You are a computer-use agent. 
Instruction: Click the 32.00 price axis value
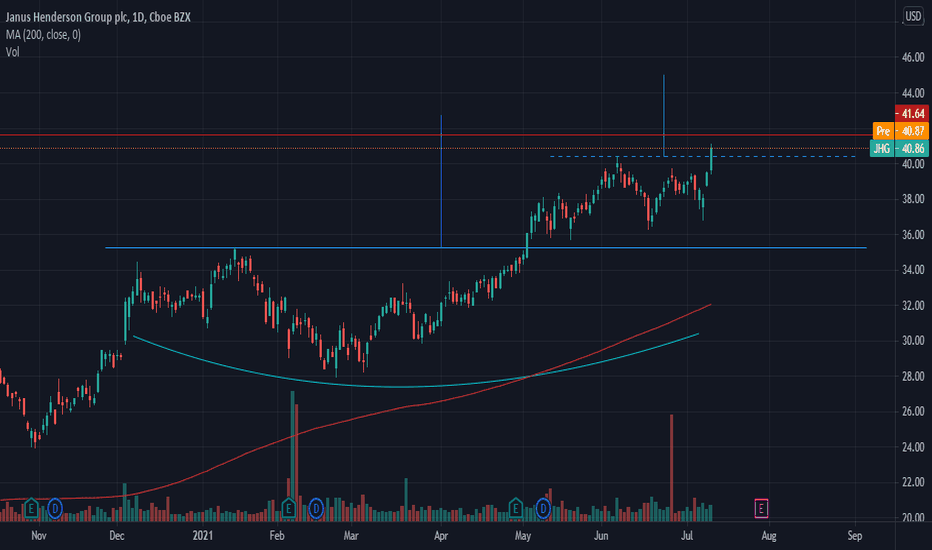coord(913,305)
